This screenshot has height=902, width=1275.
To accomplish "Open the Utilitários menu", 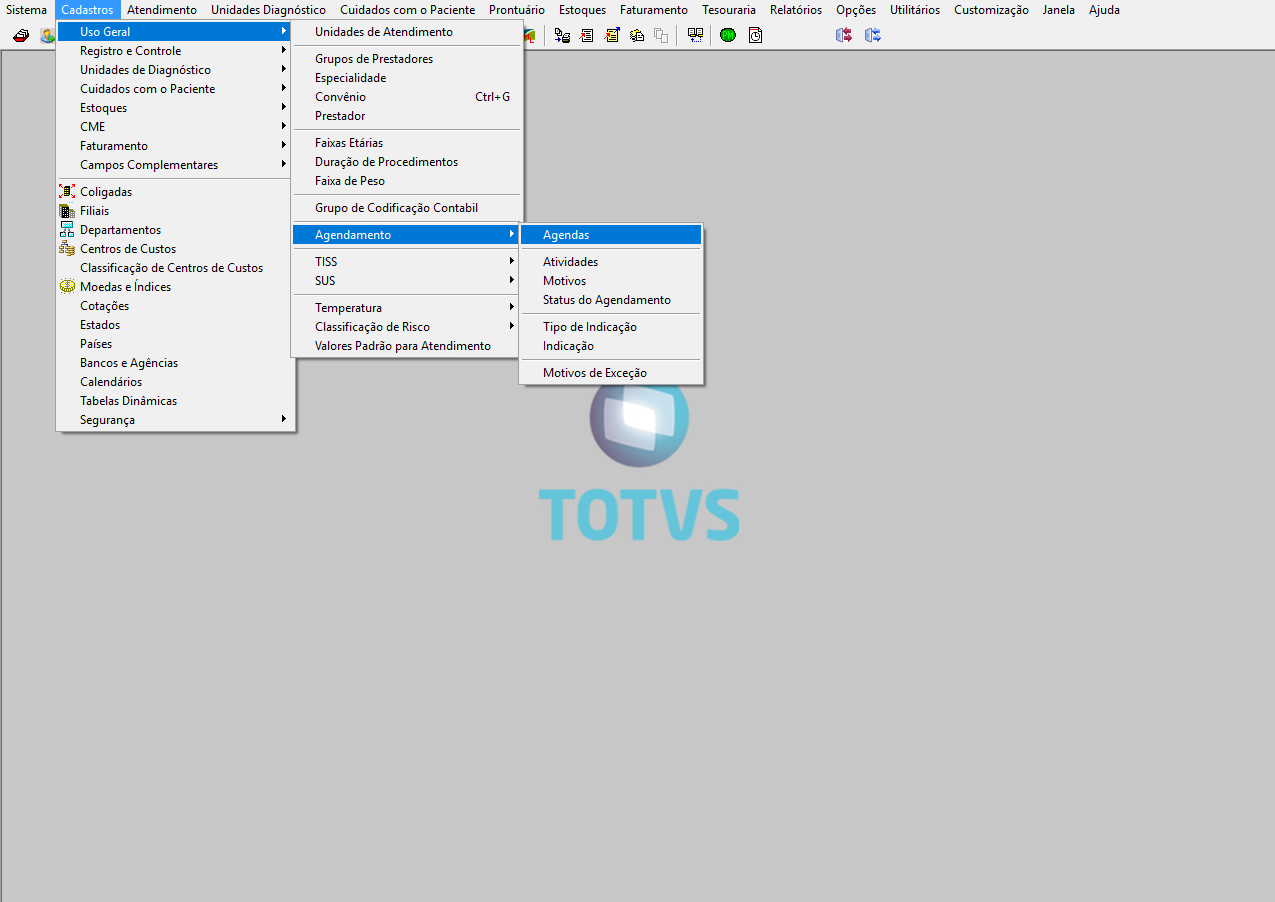I will tap(915, 10).
